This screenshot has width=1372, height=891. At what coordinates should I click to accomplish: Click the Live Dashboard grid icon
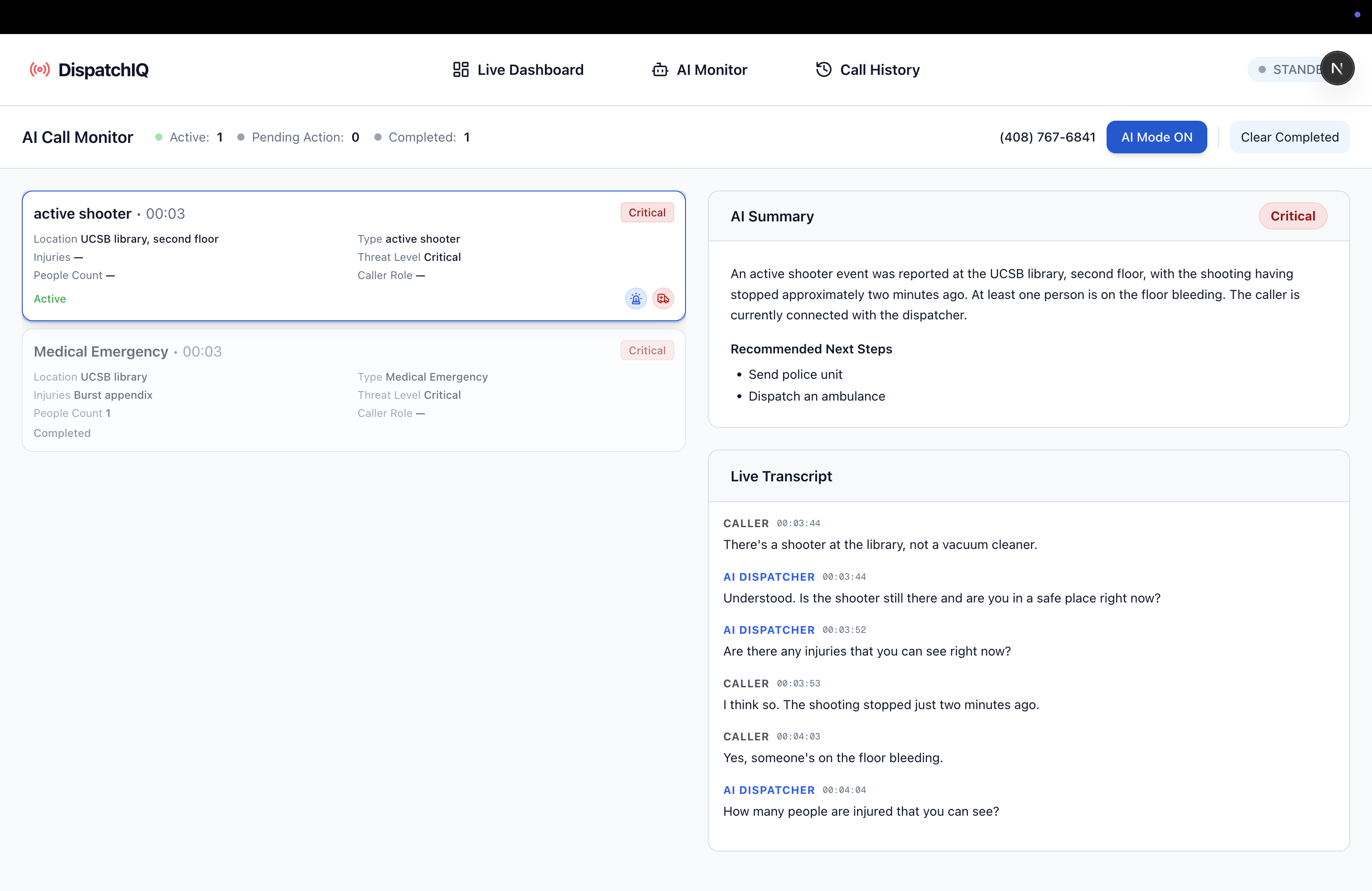pos(461,70)
